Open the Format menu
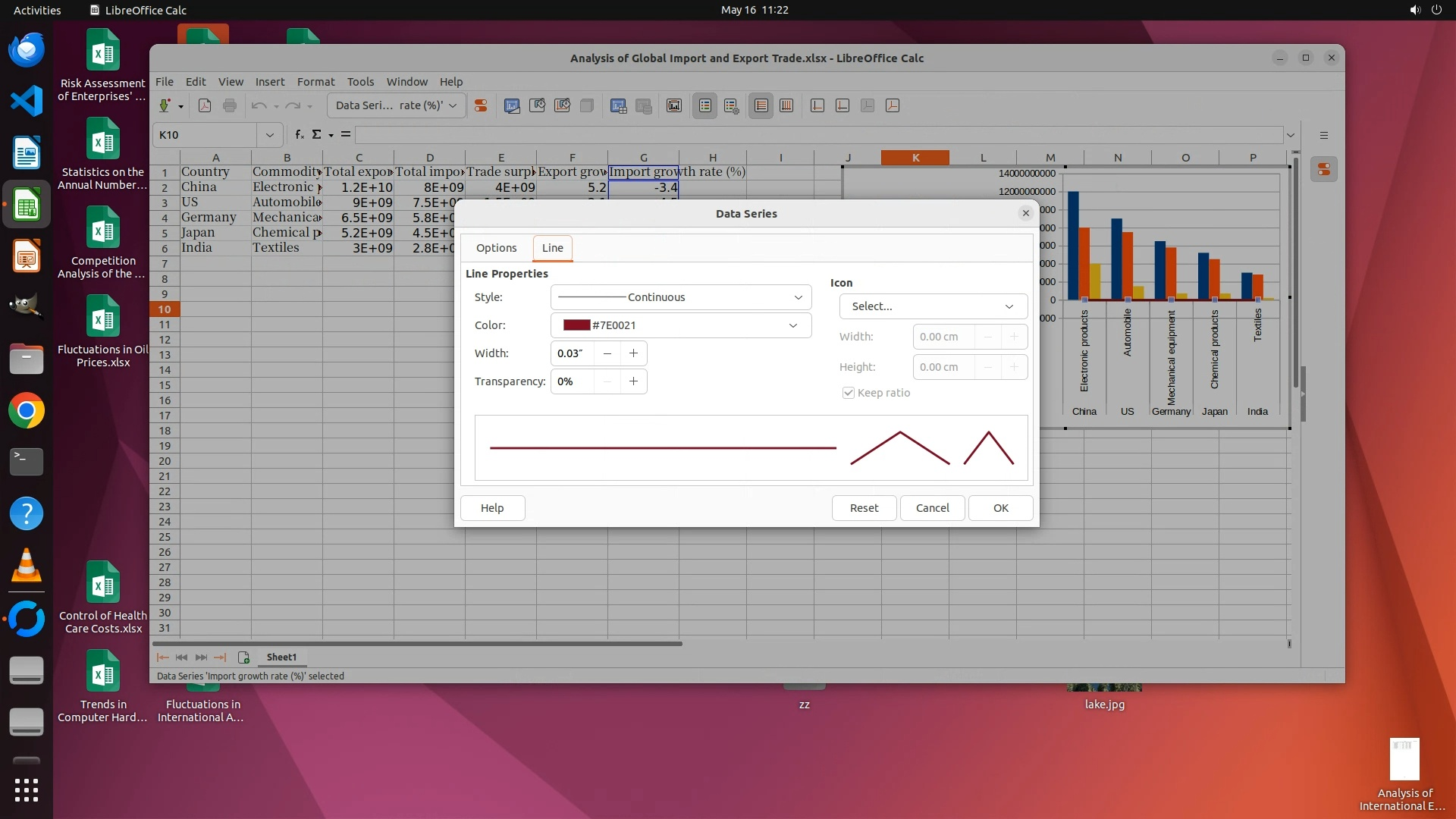Image resolution: width=1456 pixels, height=819 pixels. pyautogui.click(x=315, y=82)
